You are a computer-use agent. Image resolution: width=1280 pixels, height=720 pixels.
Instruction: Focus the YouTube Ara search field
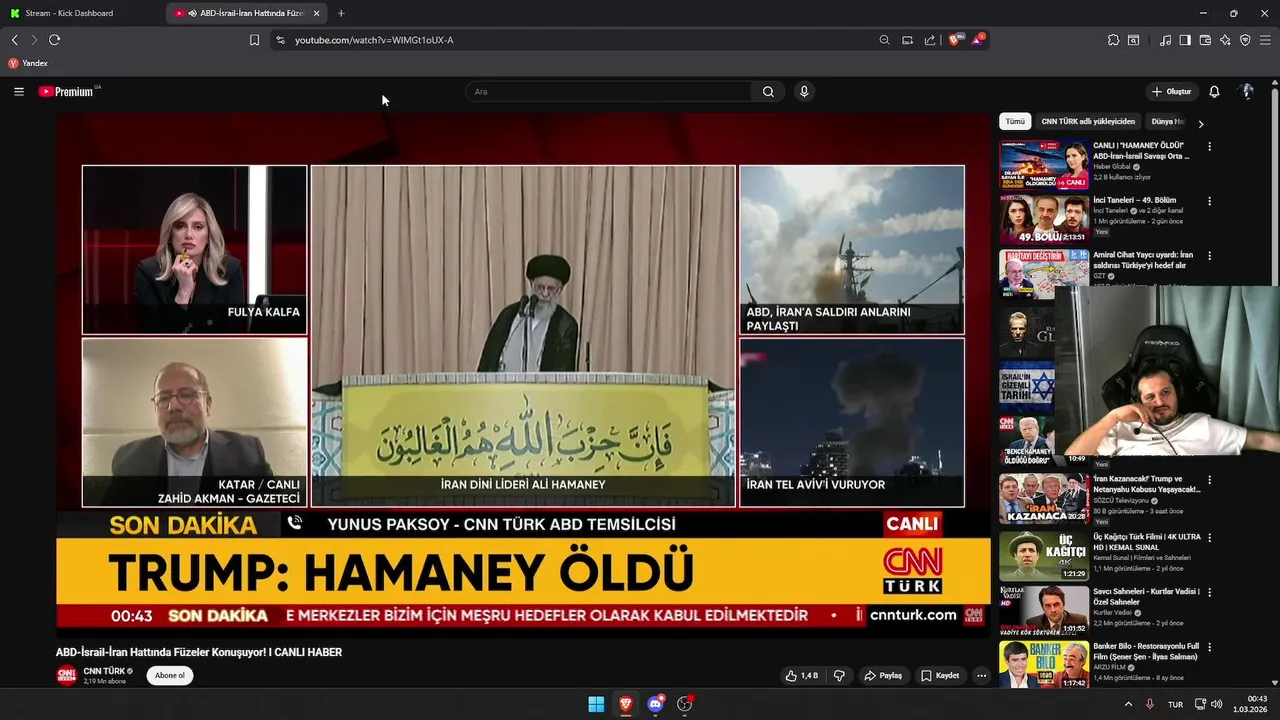point(608,91)
